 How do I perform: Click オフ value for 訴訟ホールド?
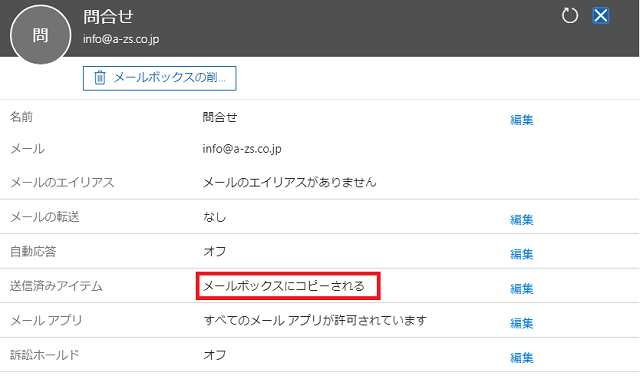tap(215, 355)
